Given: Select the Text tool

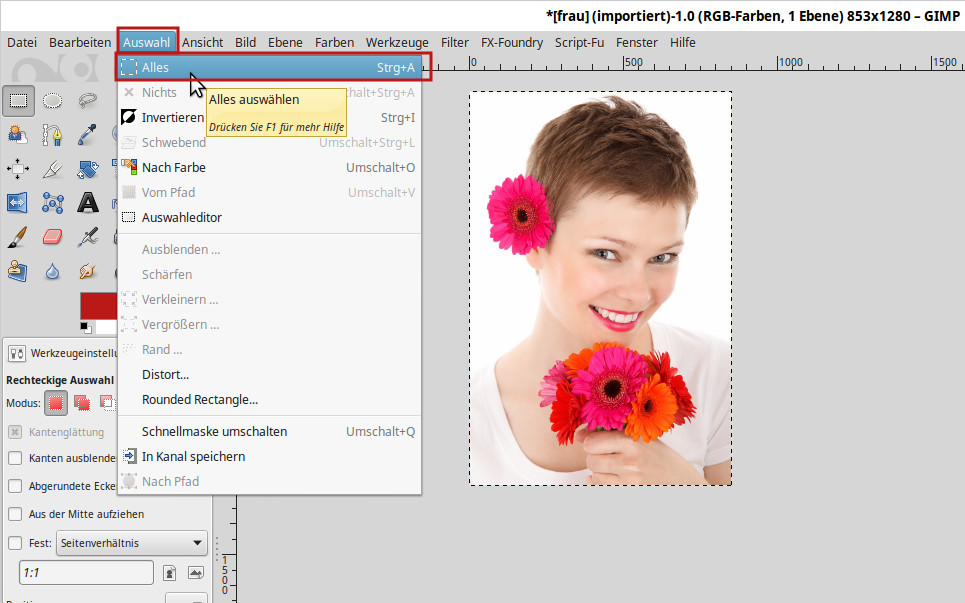Looking at the screenshot, I should [x=88, y=202].
